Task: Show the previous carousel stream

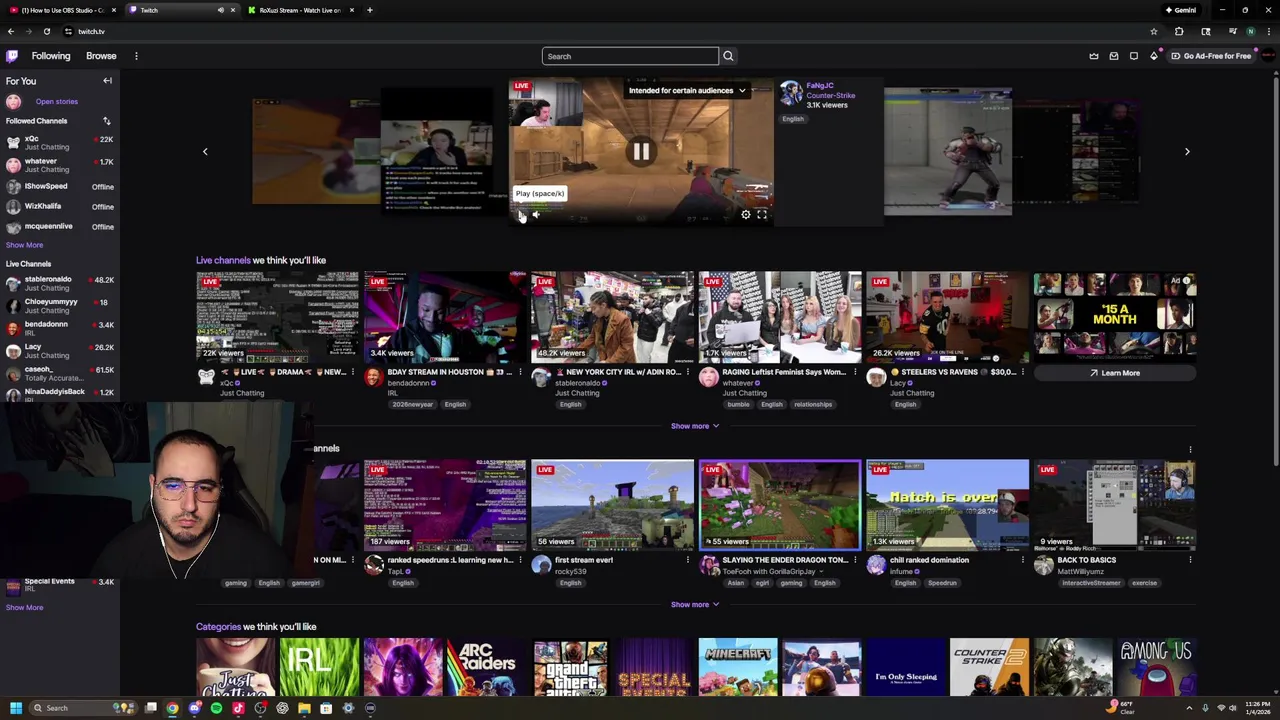Action: tap(205, 152)
